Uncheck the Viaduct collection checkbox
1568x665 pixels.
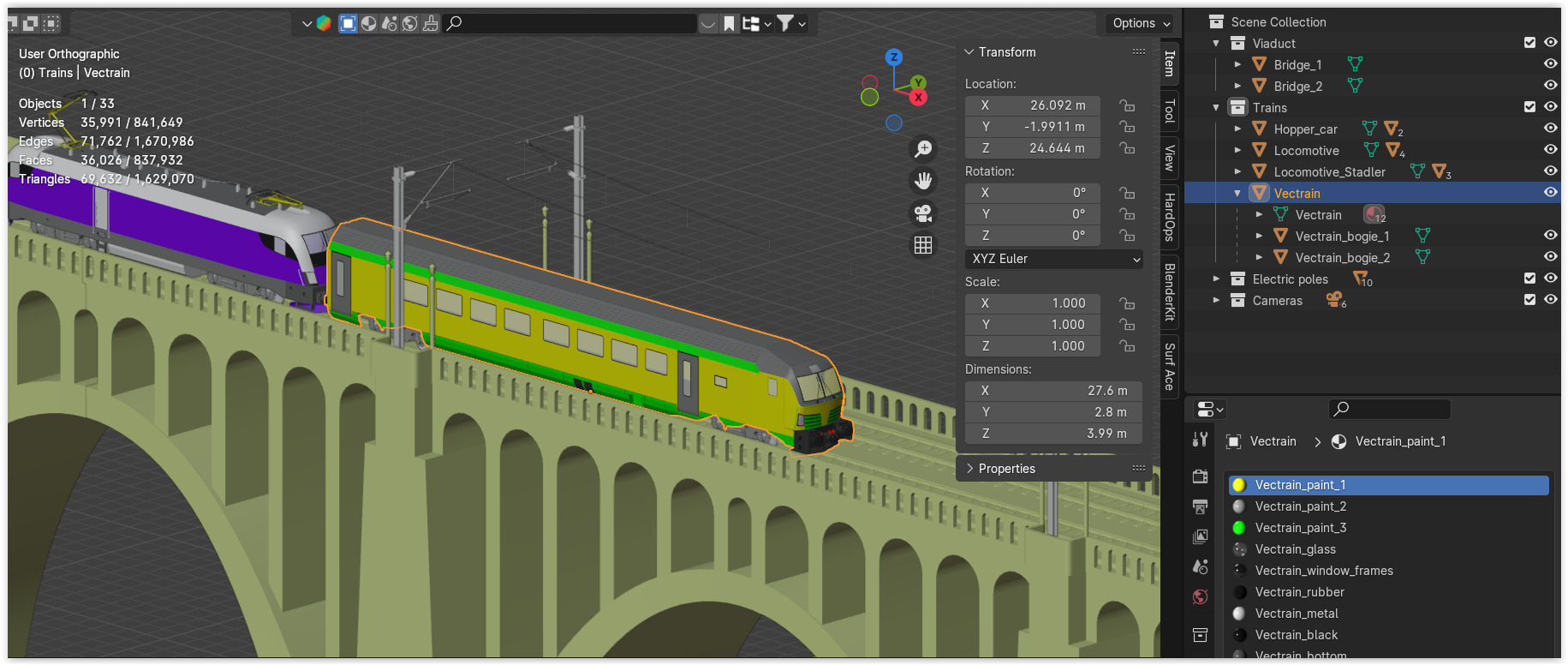(x=1529, y=43)
